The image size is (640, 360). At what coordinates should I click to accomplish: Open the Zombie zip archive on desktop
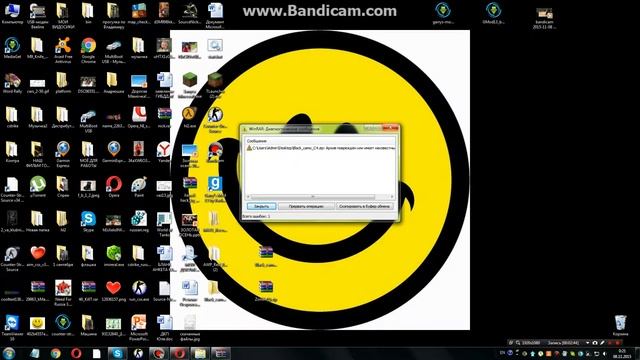266,291
